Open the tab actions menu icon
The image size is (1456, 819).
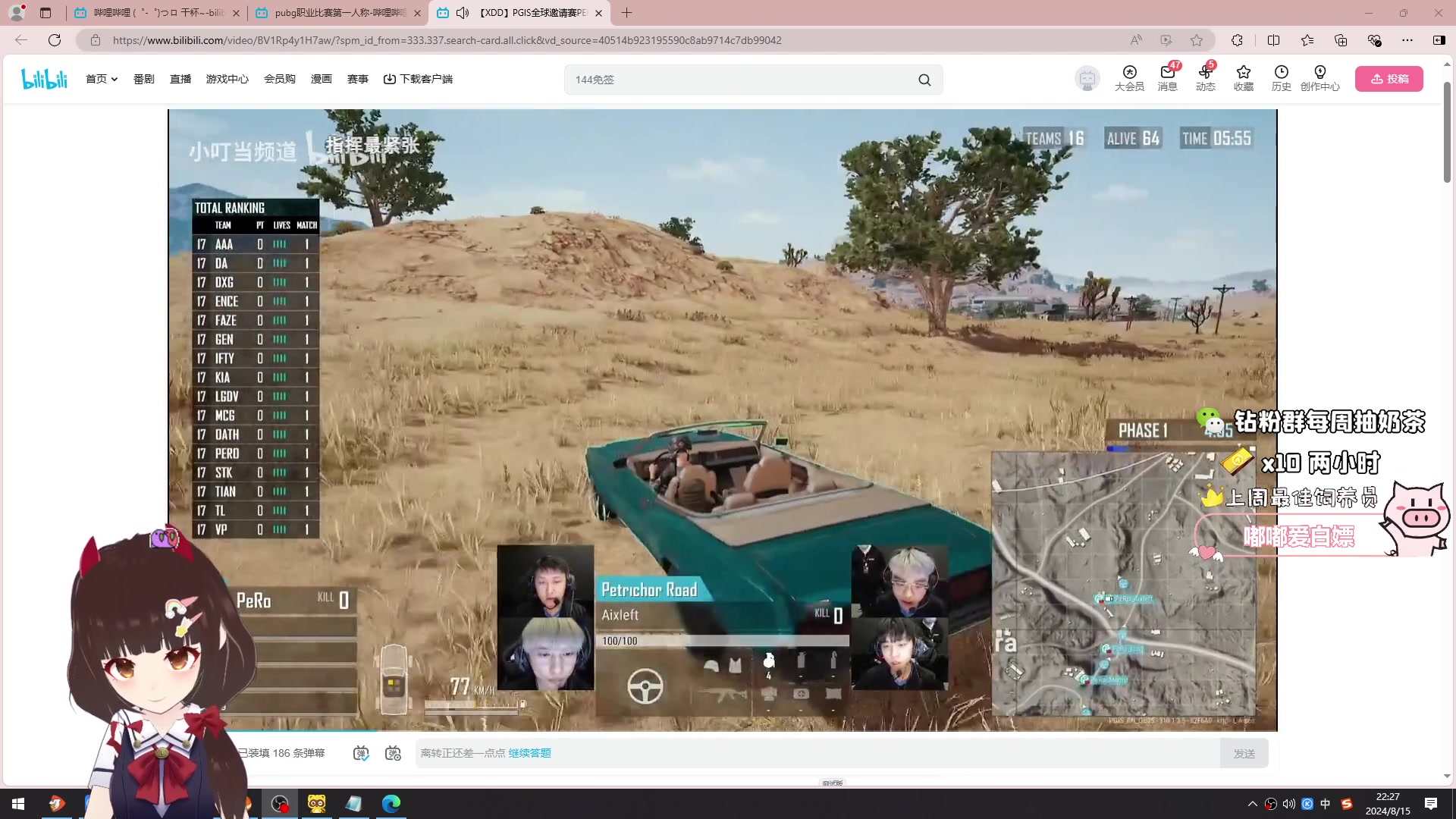45,13
